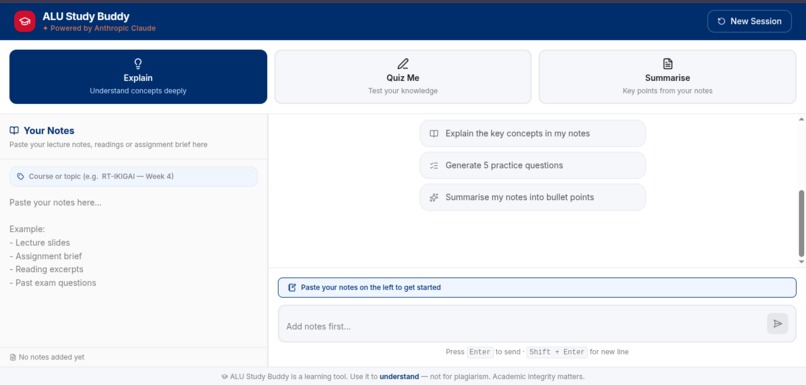
Task: Click the lightbulb icon on the Explain card
Action: click(x=138, y=64)
